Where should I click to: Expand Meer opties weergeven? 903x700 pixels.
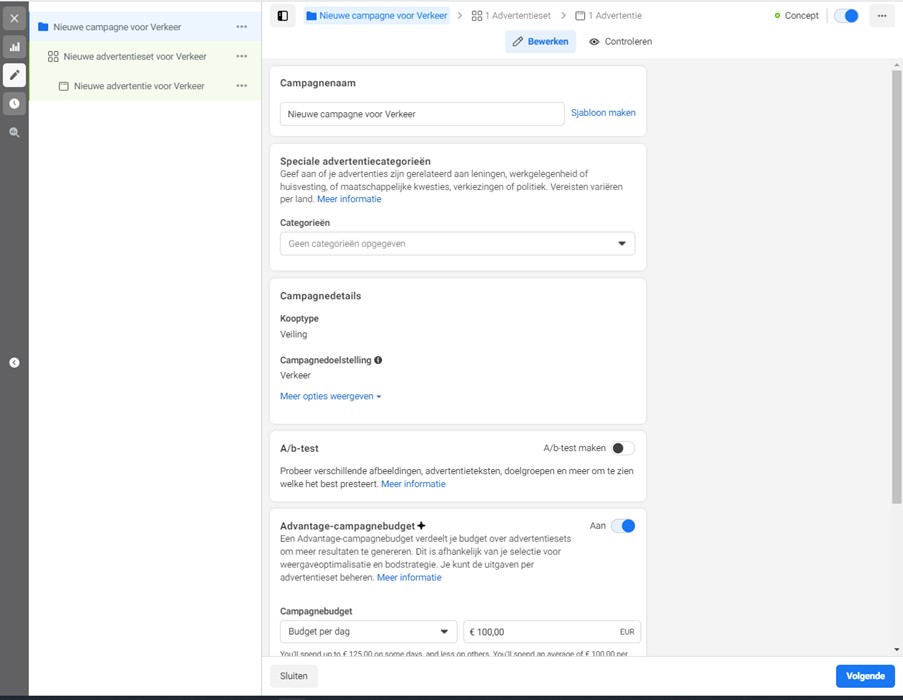click(331, 396)
